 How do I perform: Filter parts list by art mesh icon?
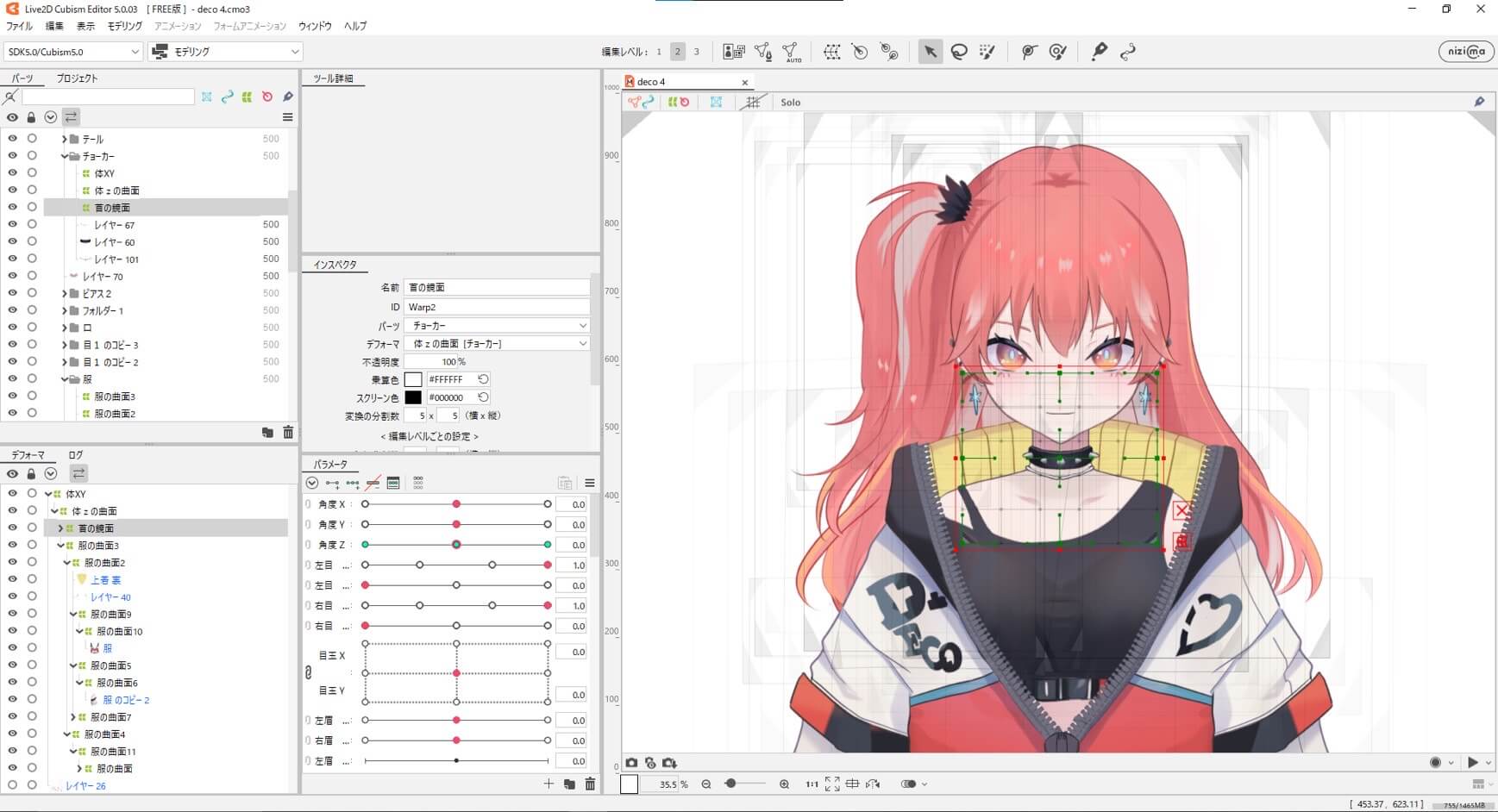207,97
